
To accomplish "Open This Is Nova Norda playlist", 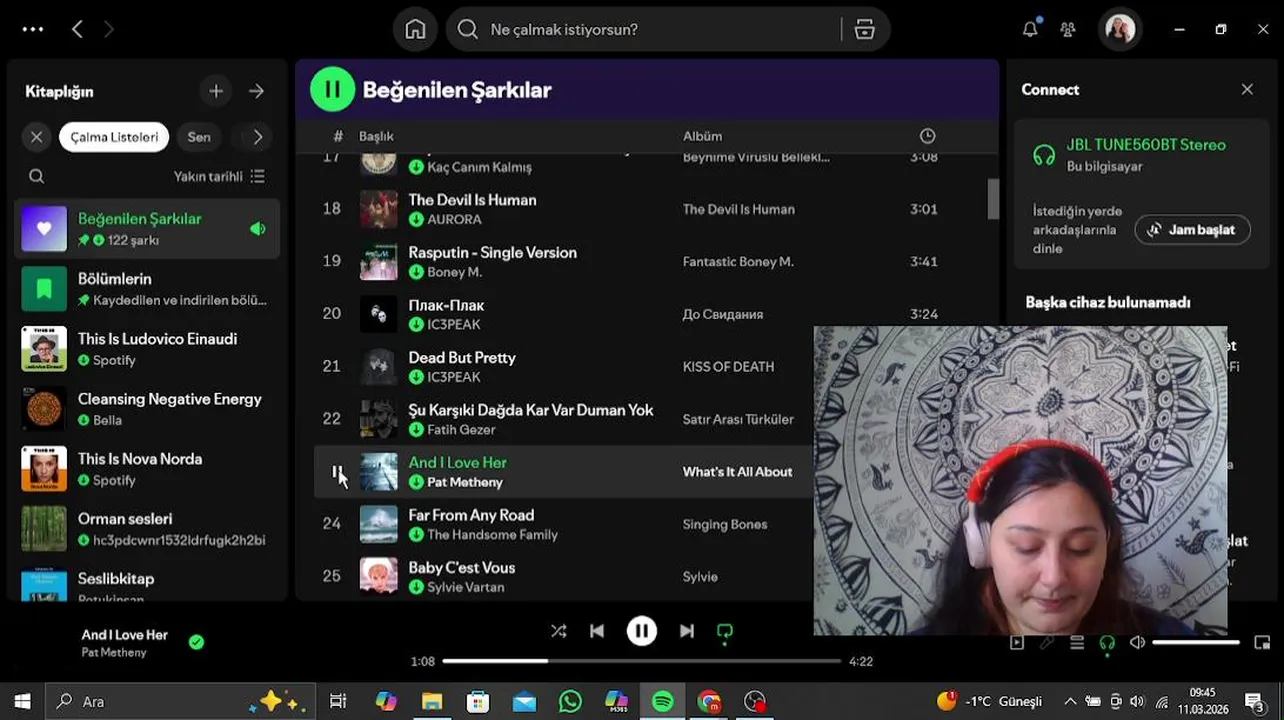I will point(147,469).
